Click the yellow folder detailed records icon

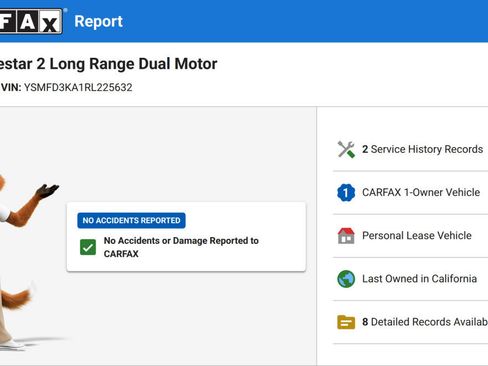click(346, 322)
